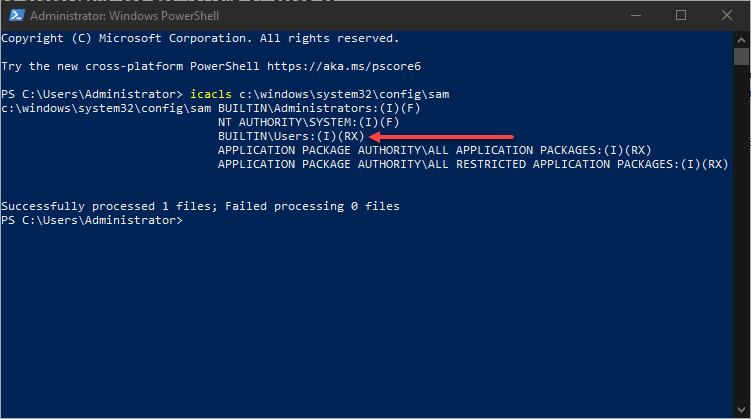Click the output path c:\windows\system32\config\sam
Viewport: 751px width, 419px height.
click(x=106, y=107)
